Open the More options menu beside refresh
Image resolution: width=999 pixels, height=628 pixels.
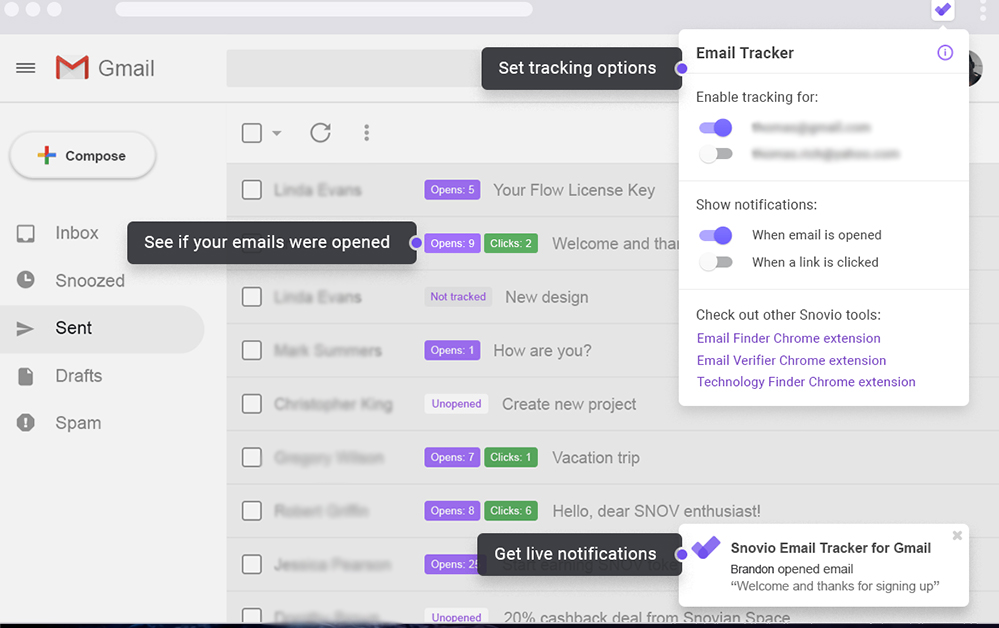click(x=366, y=132)
